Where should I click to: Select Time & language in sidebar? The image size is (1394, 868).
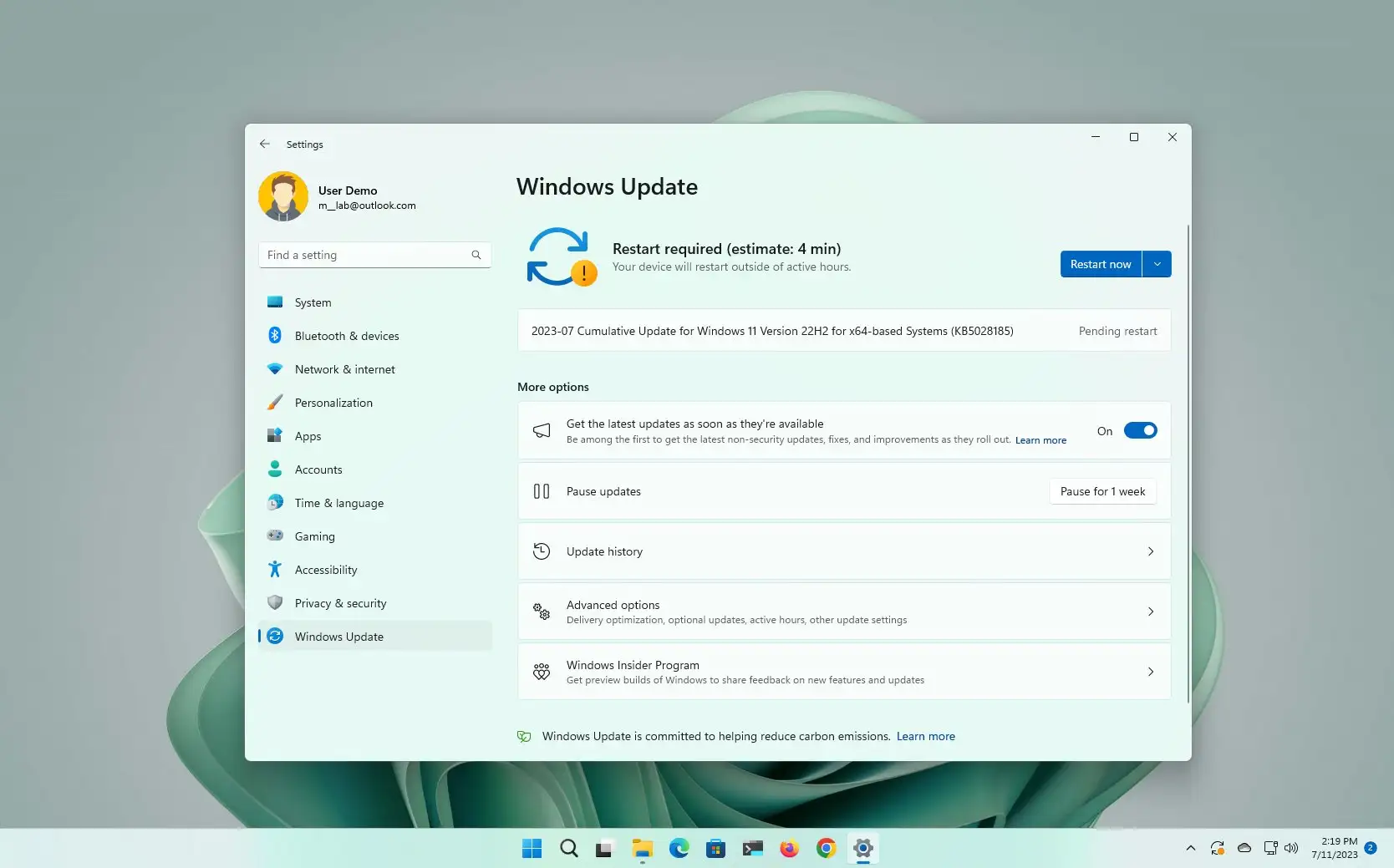coord(375,503)
